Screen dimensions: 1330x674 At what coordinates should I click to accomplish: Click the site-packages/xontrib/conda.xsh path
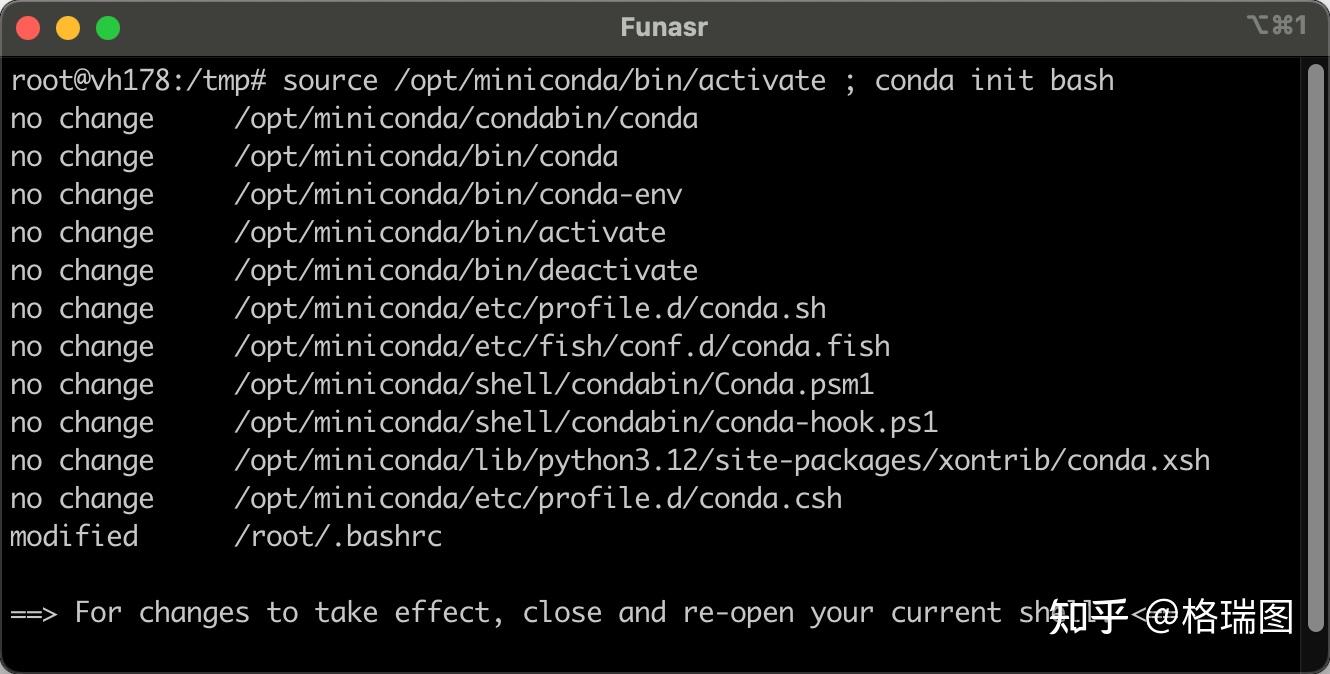722,461
